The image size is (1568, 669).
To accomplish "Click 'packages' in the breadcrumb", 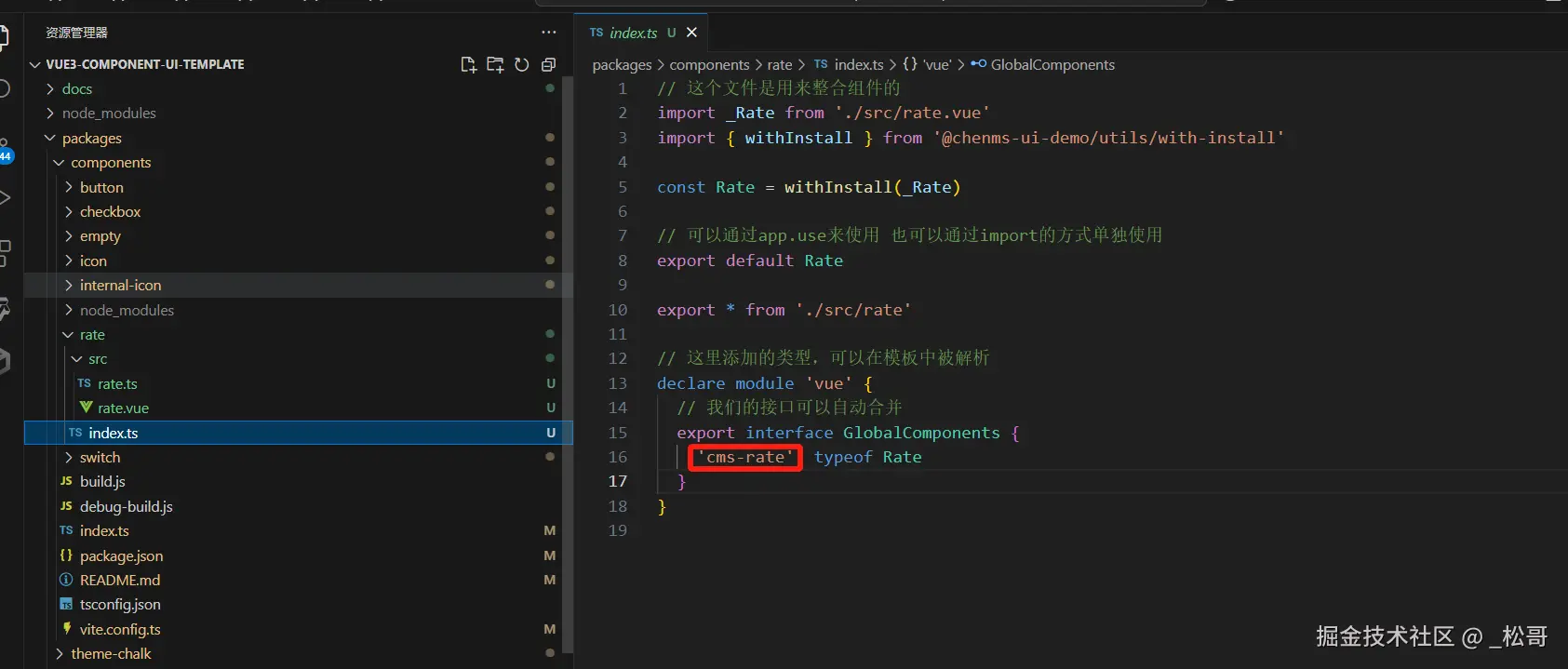I will click(x=622, y=64).
